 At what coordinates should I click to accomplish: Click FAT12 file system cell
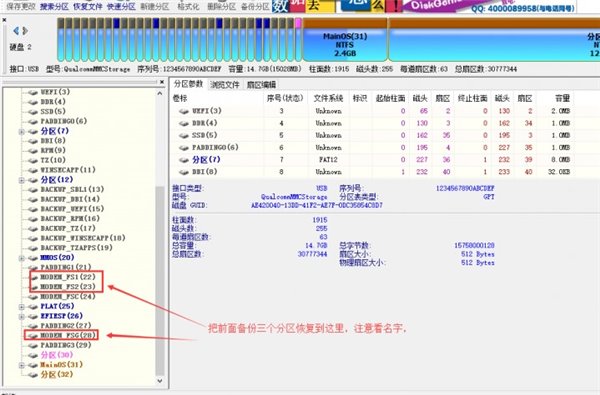328,160
